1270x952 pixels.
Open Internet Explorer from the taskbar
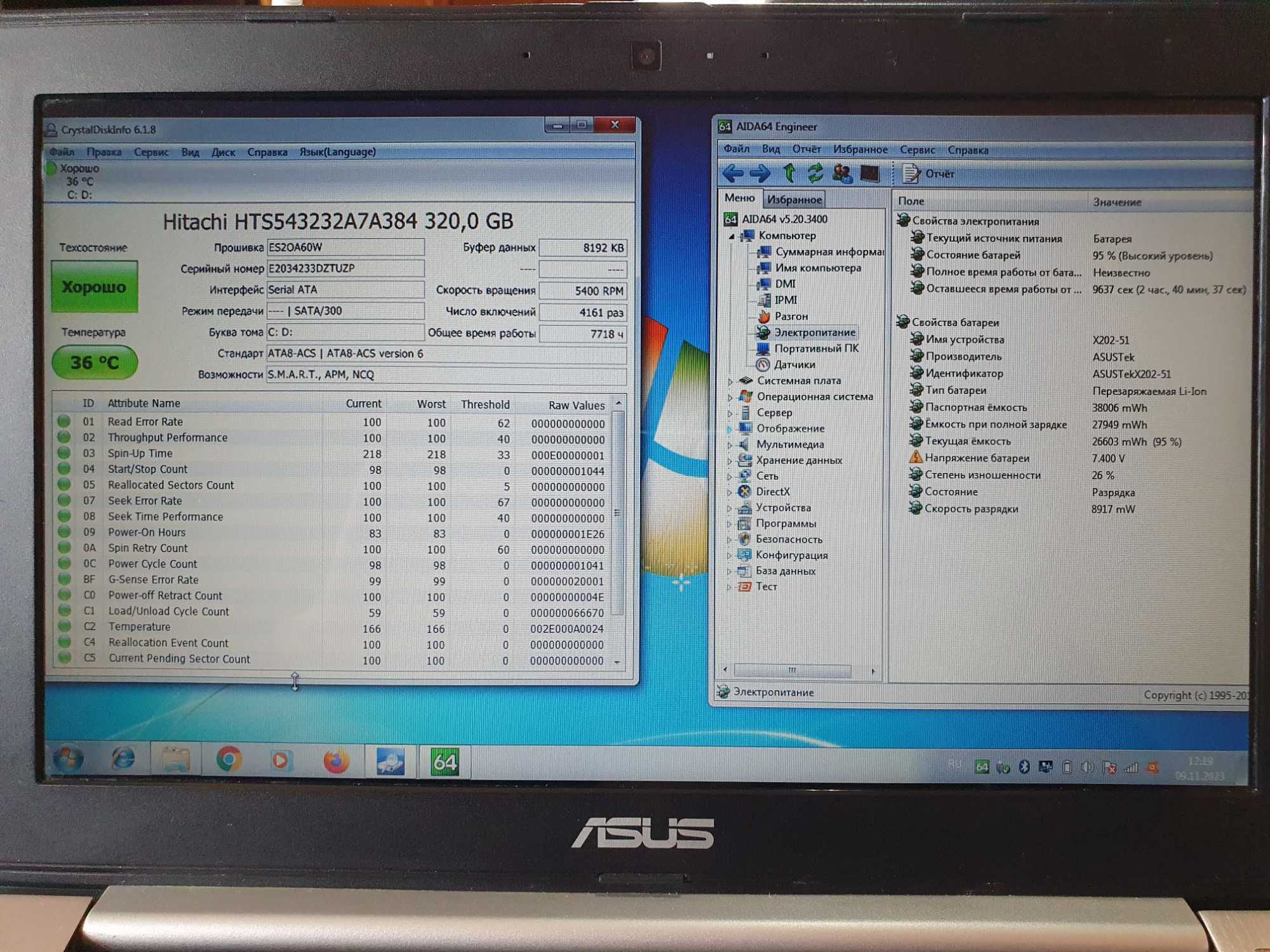click(123, 759)
